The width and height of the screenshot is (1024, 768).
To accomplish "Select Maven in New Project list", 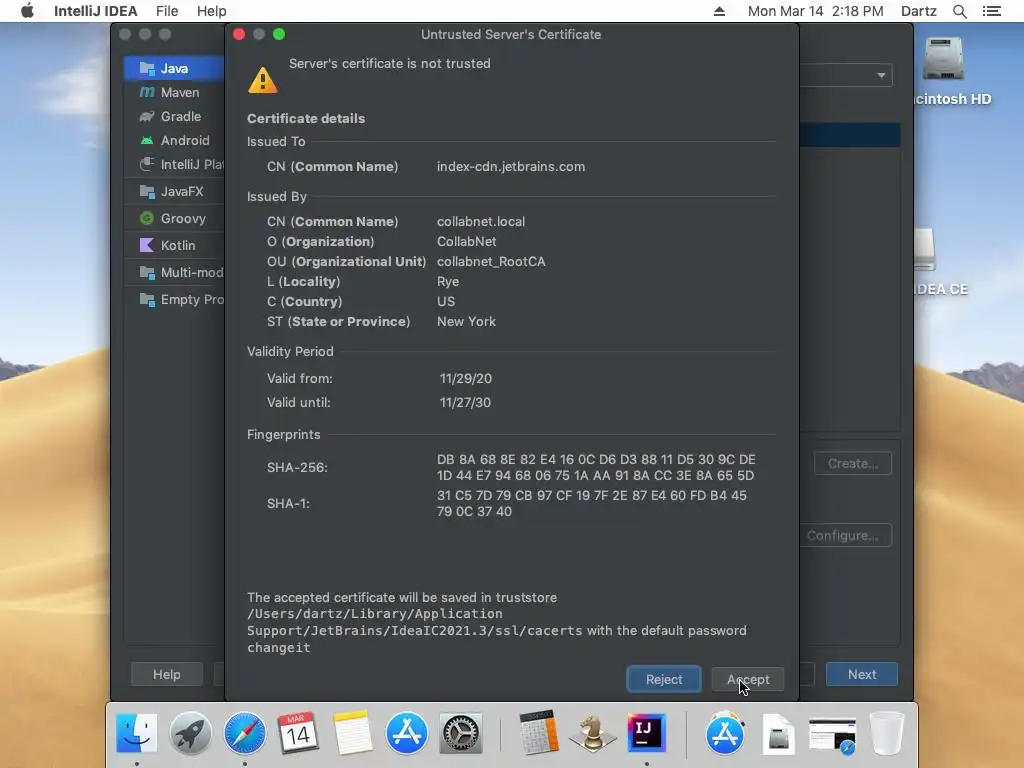I will (174, 93).
